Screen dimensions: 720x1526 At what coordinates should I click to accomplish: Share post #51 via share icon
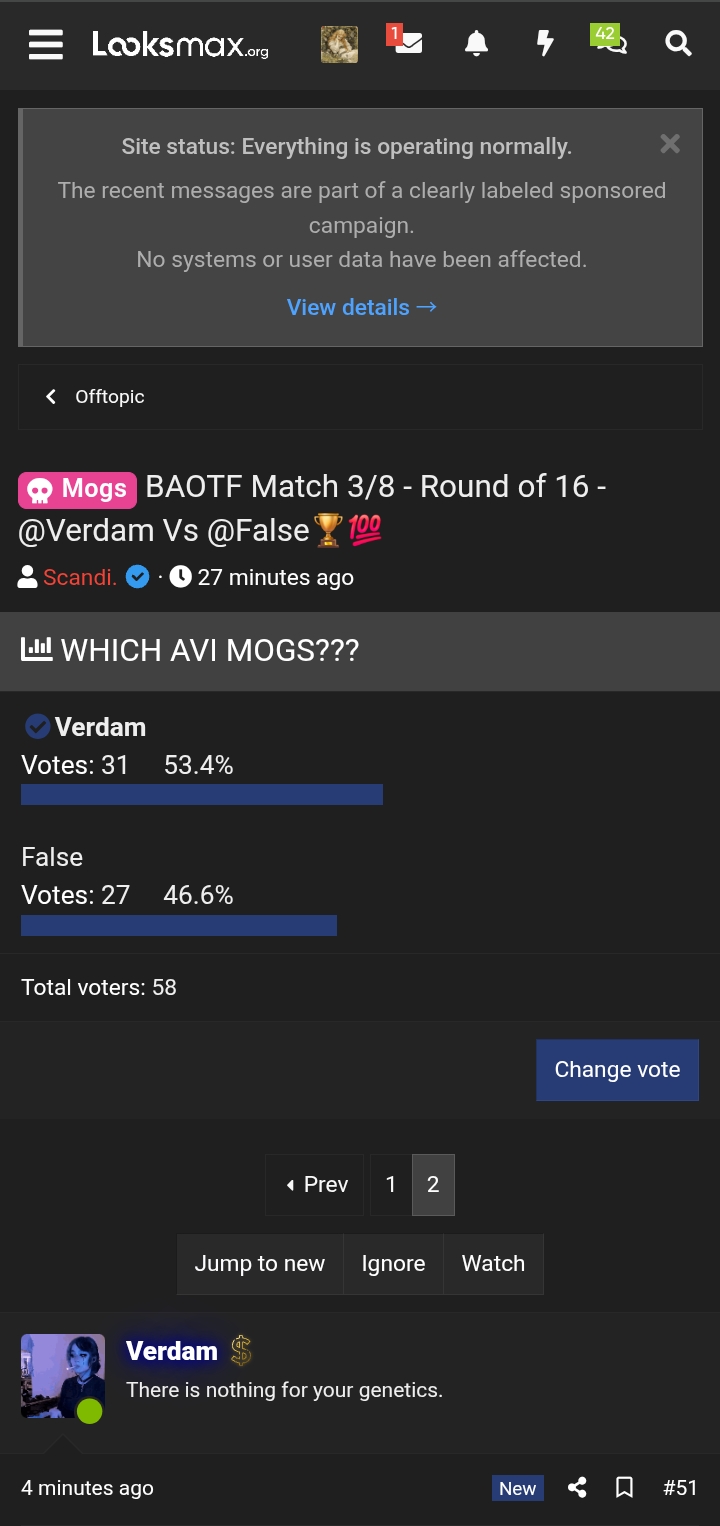577,1488
